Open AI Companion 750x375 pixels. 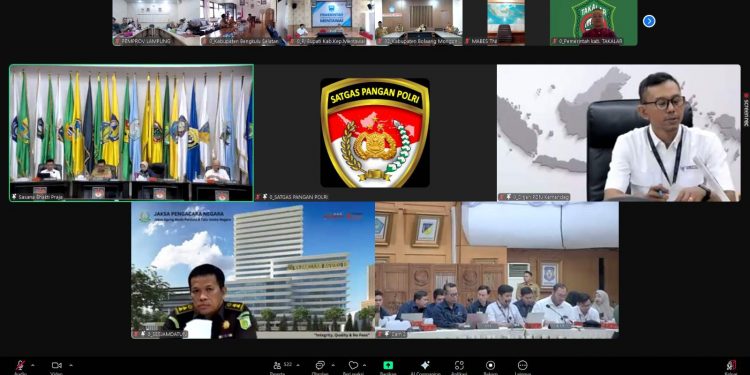tap(425, 365)
